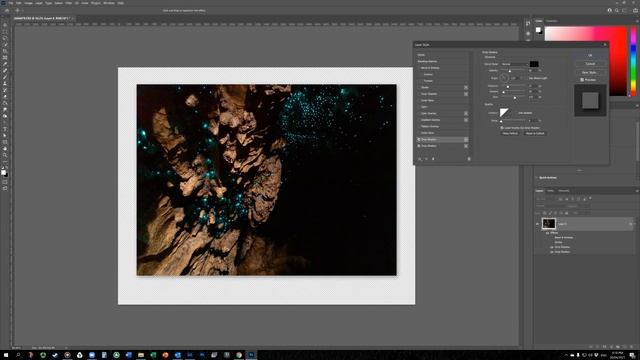
Task: Select the Pattern Overlay row in styles list
Action: coord(442,127)
